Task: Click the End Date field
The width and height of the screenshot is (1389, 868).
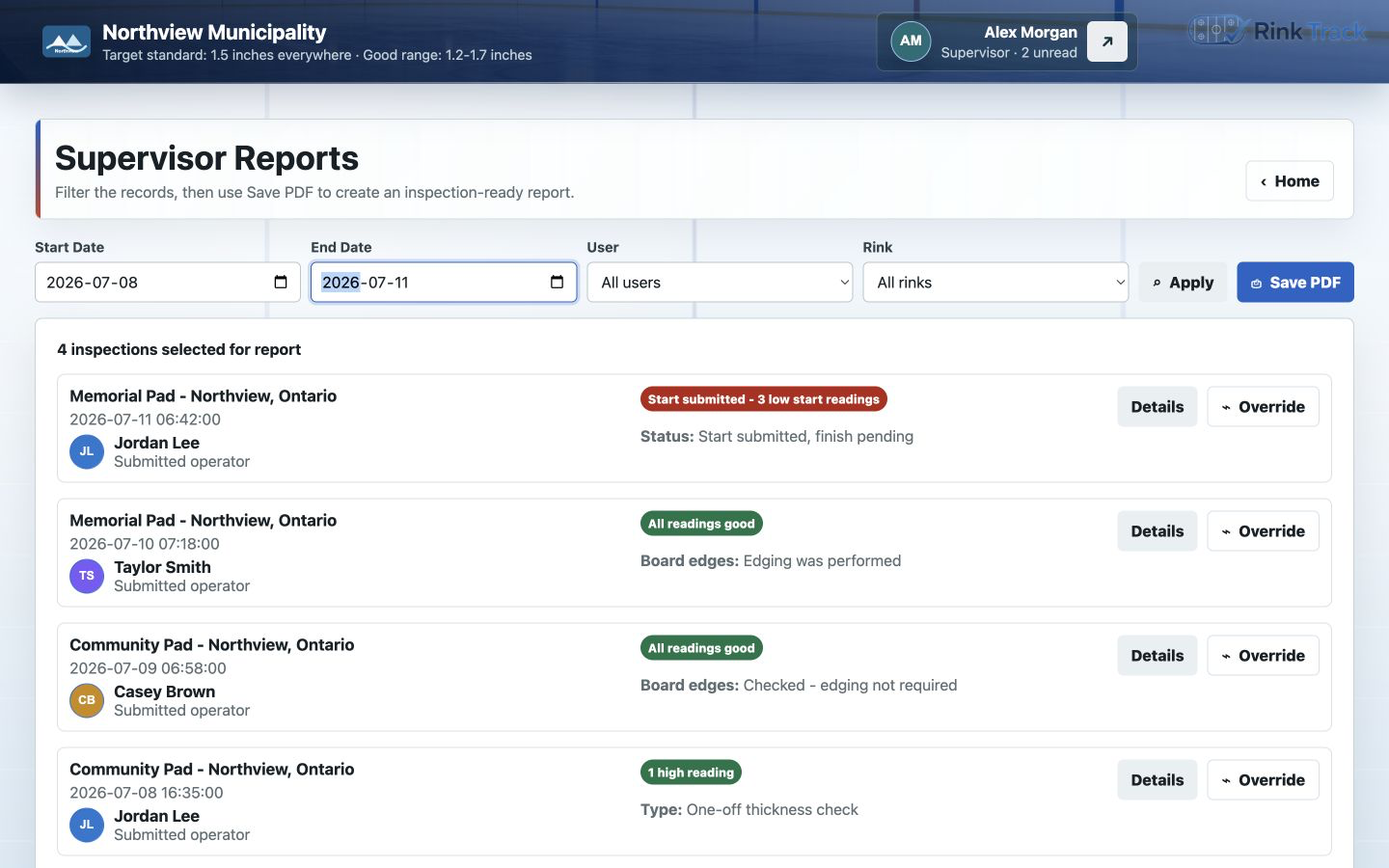Action: pos(444,283)
